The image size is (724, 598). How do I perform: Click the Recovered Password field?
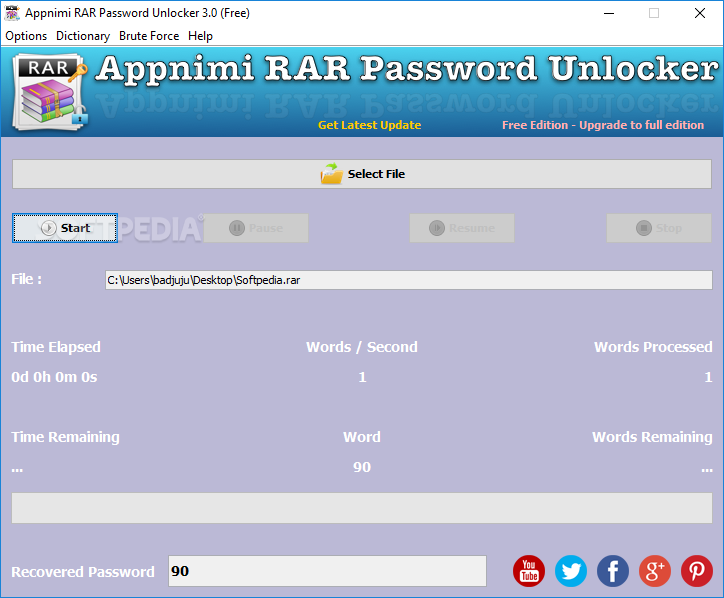click(x=327, y=571)
